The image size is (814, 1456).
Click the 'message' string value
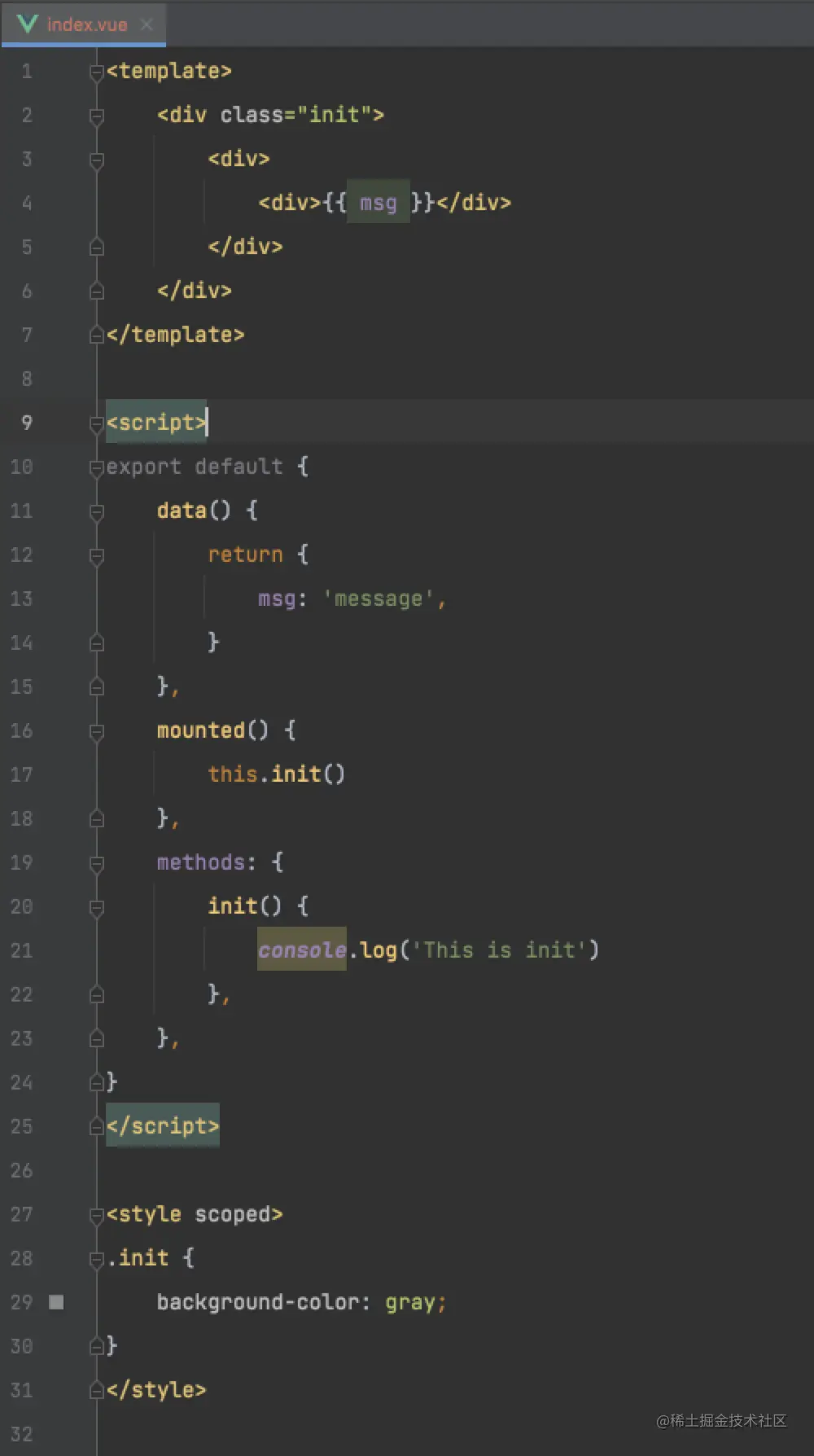point(379,599)
